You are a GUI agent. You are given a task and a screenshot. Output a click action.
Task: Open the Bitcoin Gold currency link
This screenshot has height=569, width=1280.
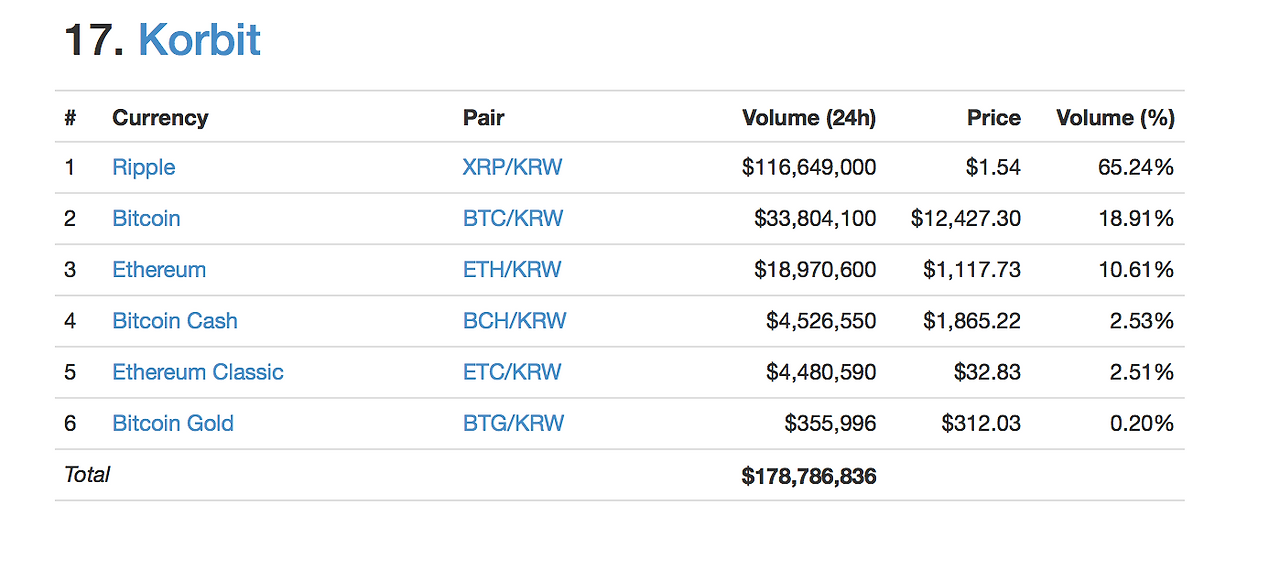(x=173, y=423)
